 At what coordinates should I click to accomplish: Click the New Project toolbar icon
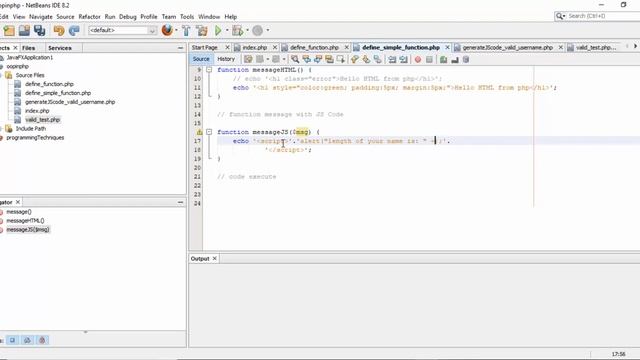pos(9,31)
